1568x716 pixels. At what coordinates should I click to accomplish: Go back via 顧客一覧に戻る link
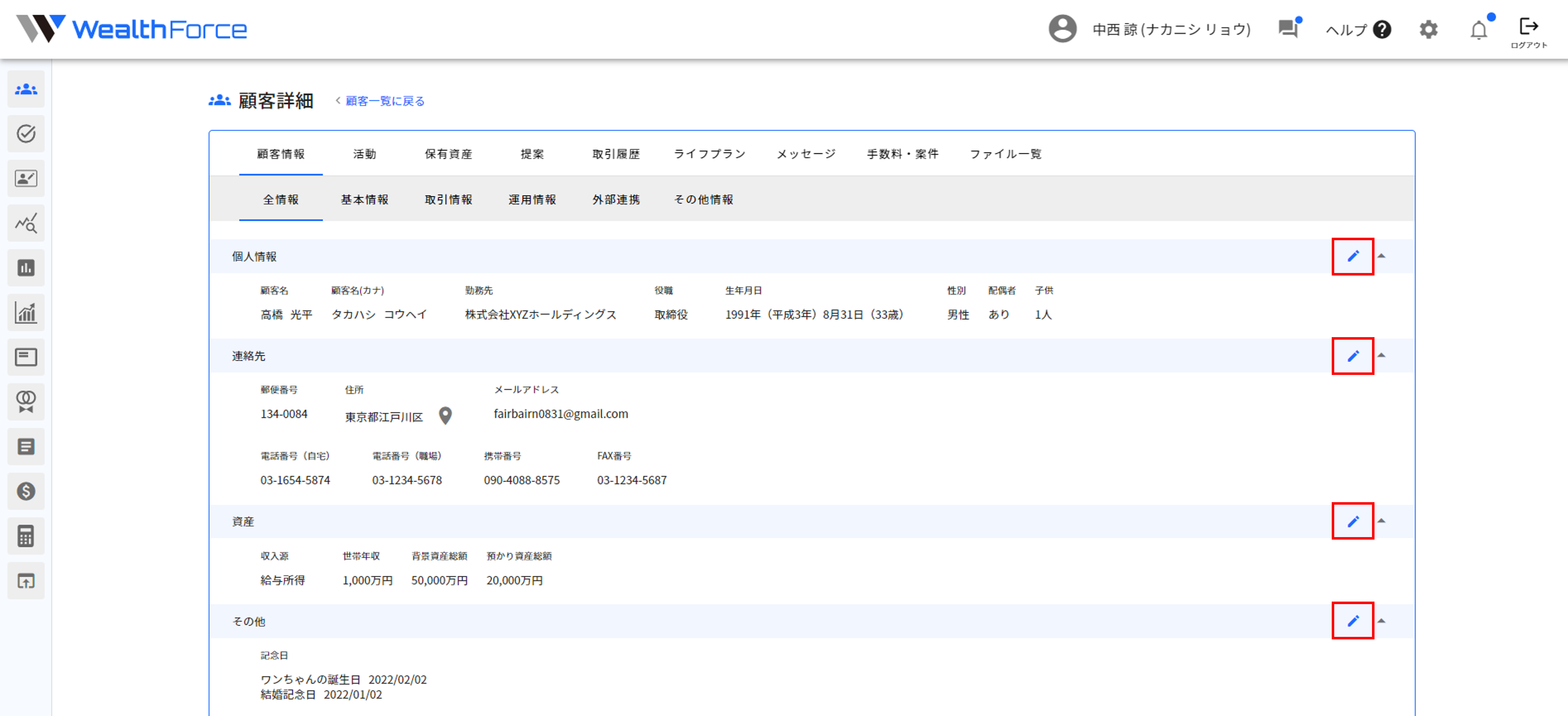[x=384, y=101]
